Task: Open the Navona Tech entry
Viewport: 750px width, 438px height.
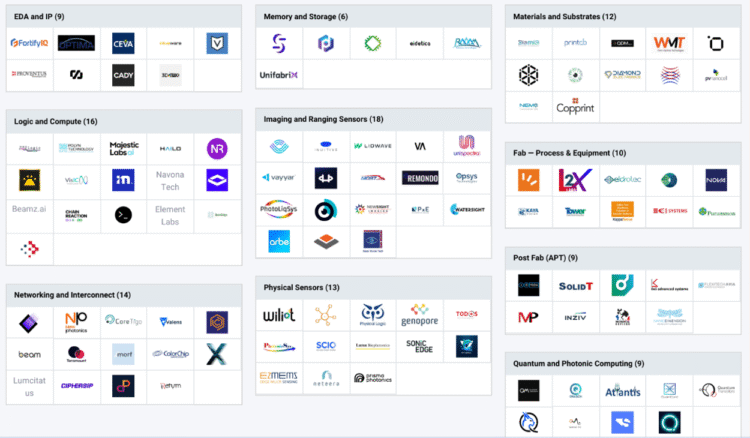Action: (x=170, y=181)
